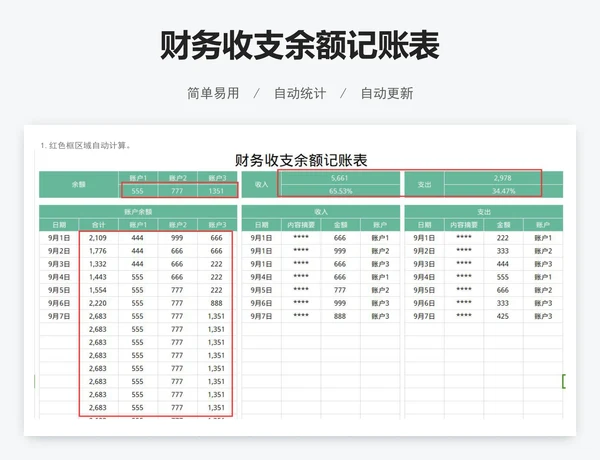Select the 余额 summary label cell
This screenshot has height=460, width=600.
(79, 184)
